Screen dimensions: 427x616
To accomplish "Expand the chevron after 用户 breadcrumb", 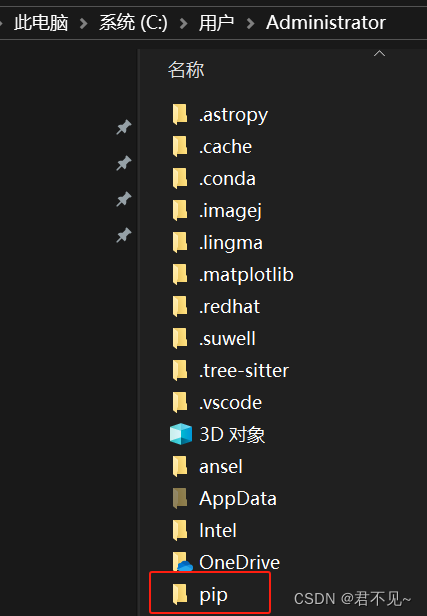I will click(250, 23).
